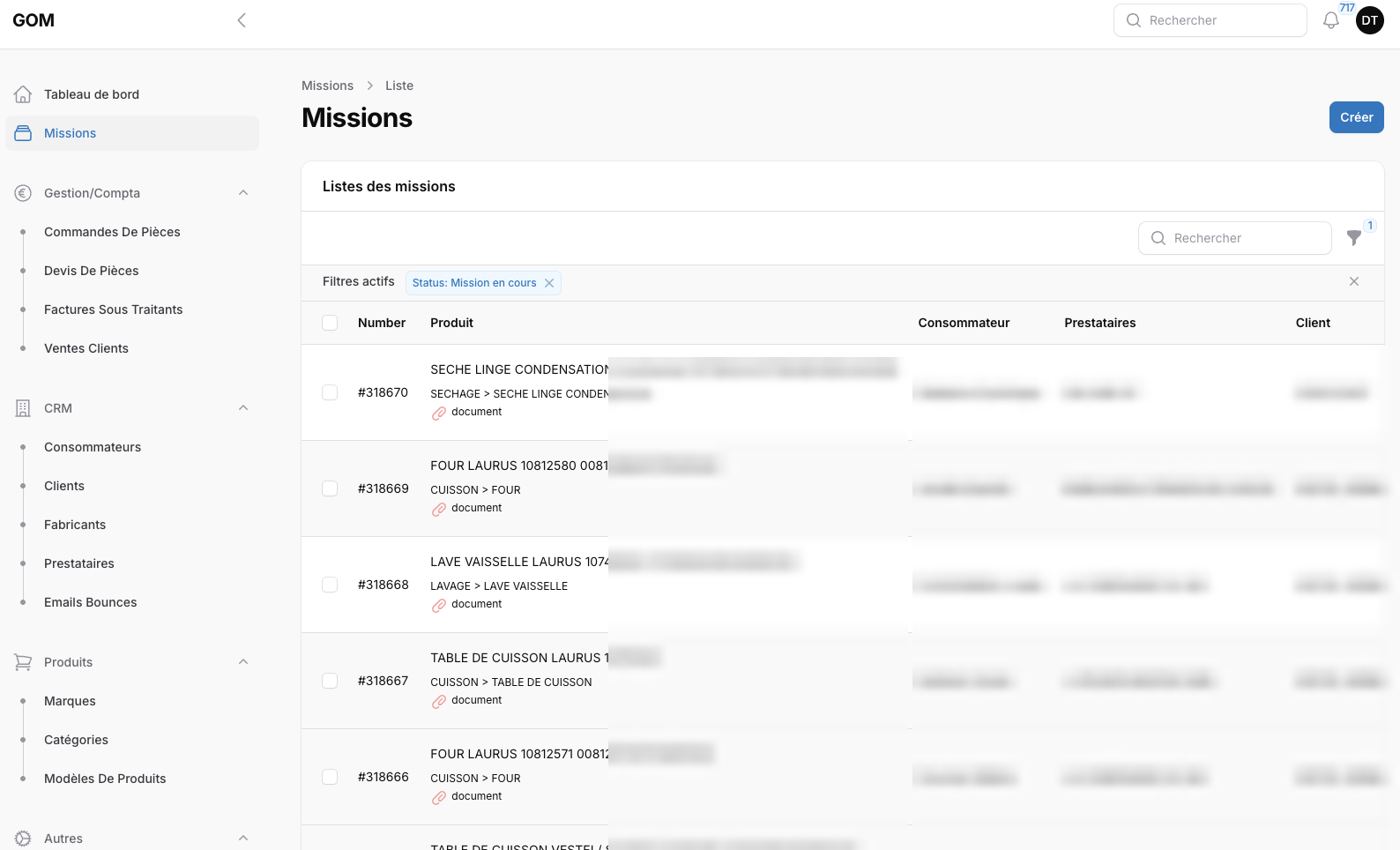This screenshot has height=850, width=1400.
Task: Go to Factures Sous Traitants
Action: (113, 310)
